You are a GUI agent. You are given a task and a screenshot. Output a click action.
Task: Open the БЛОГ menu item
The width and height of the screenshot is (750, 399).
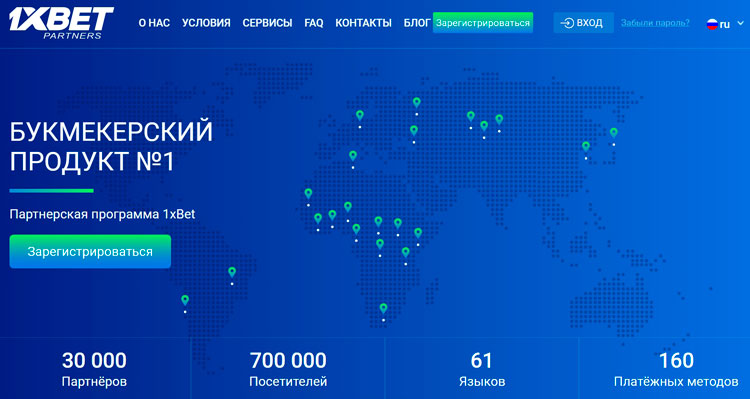tap(417, 23)
